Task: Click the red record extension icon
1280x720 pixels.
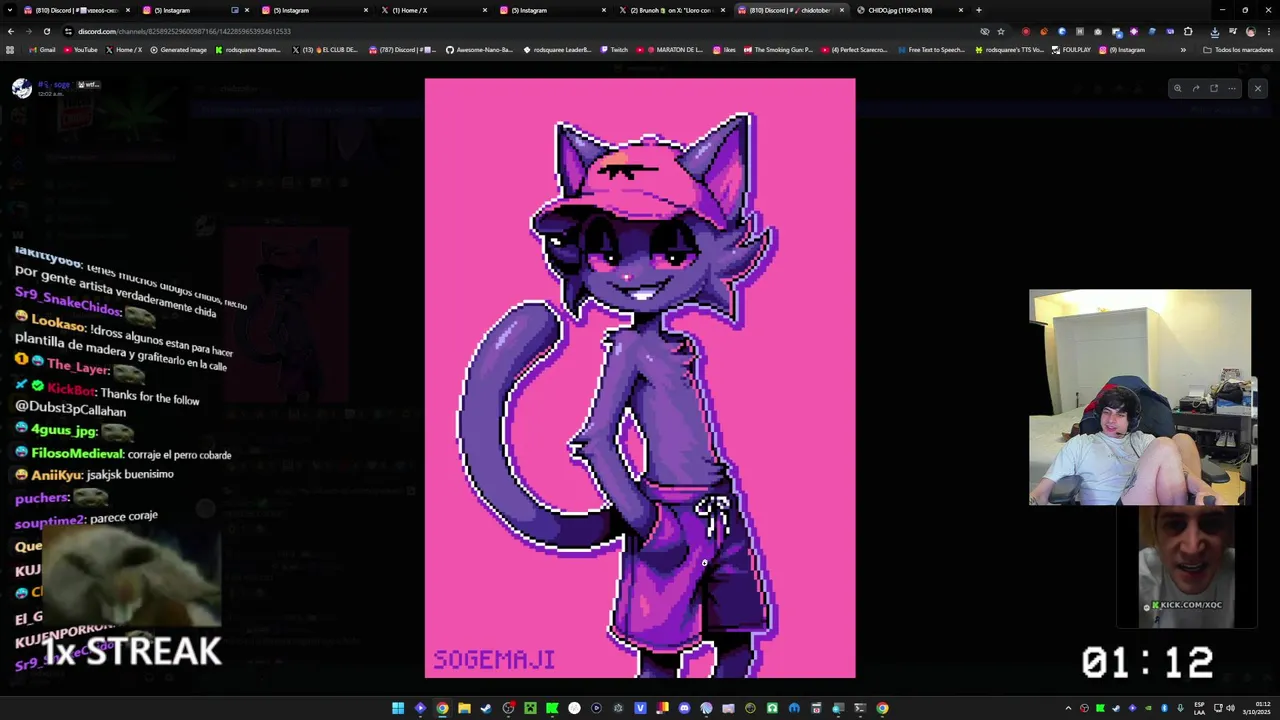Action: point(1026,31)
